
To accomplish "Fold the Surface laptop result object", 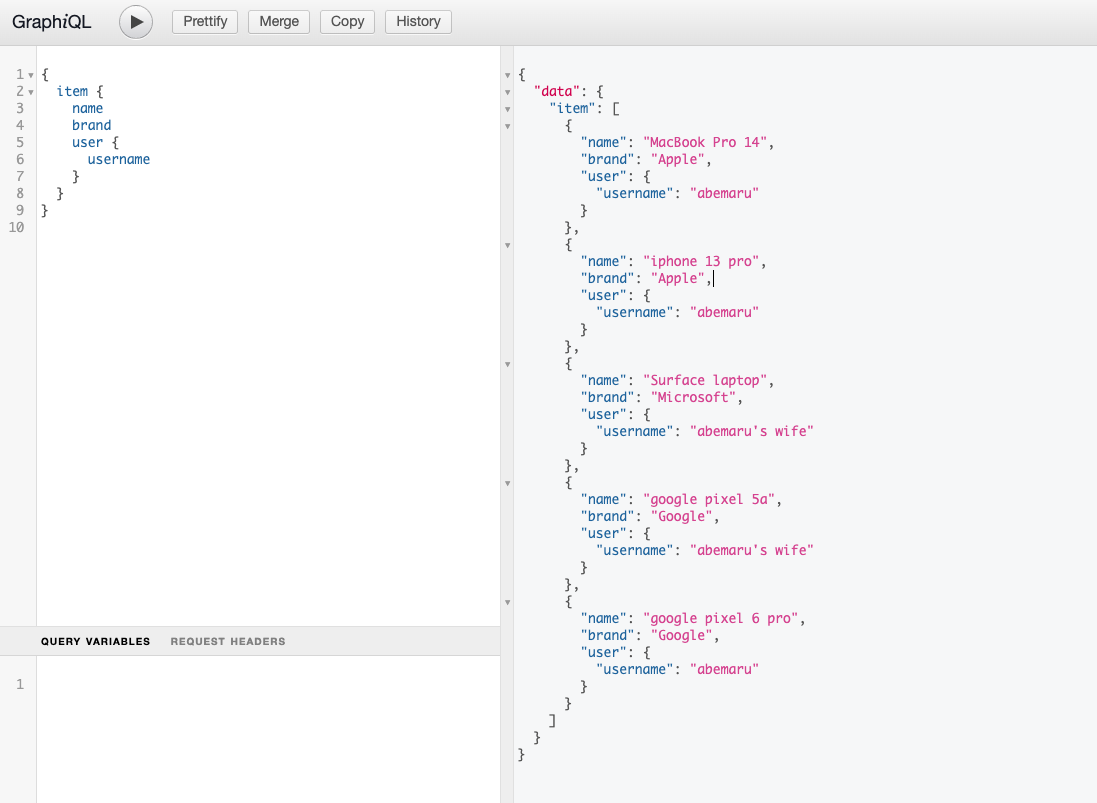I will pos(508,364).
